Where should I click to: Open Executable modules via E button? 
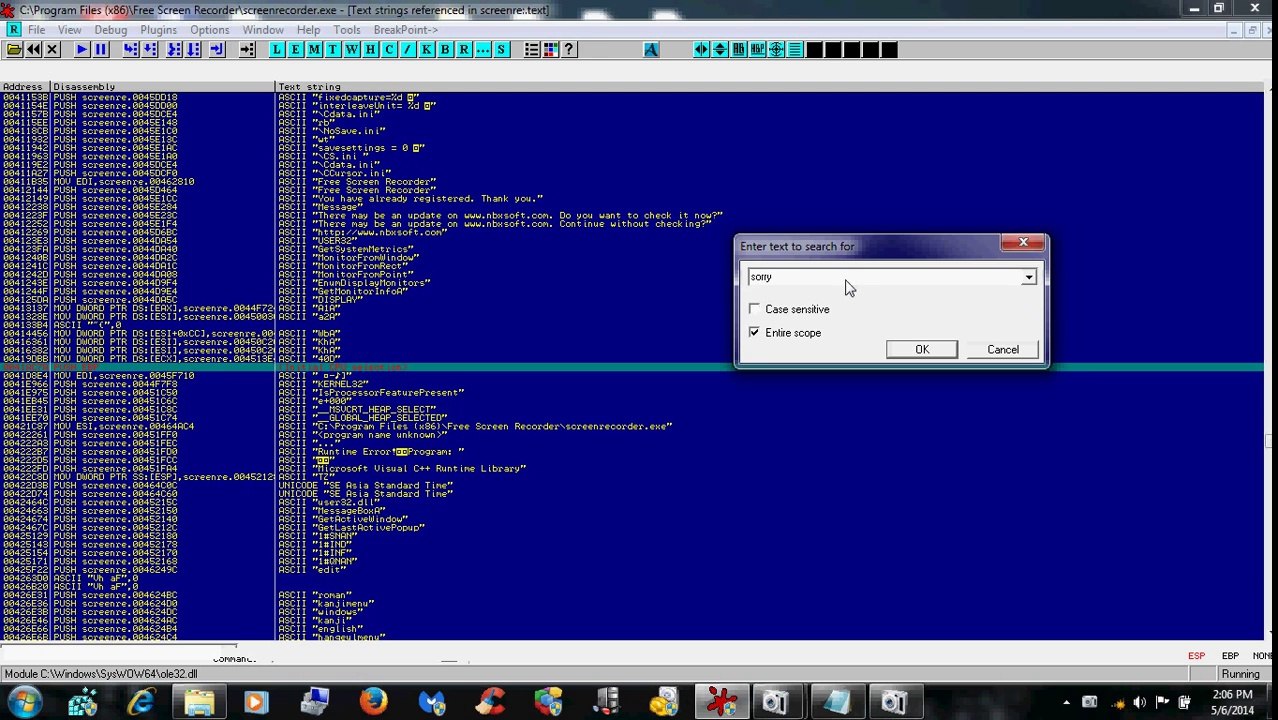296,50
